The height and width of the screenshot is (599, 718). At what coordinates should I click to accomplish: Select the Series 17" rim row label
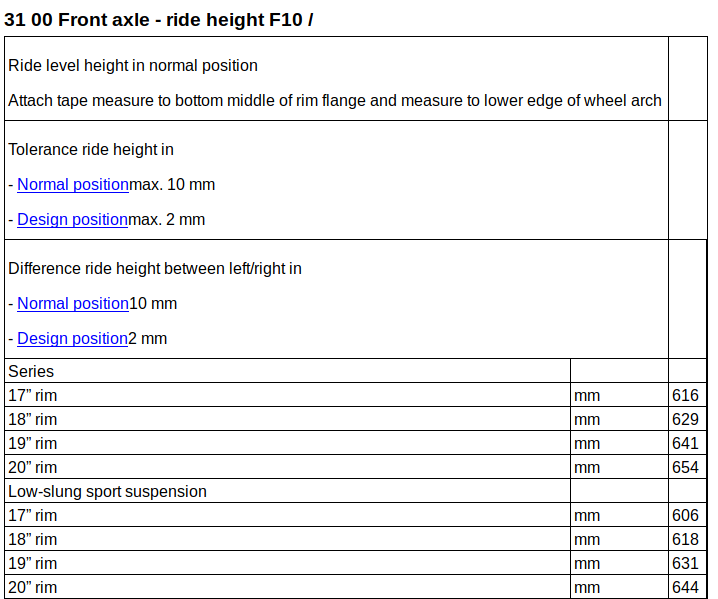33,395
